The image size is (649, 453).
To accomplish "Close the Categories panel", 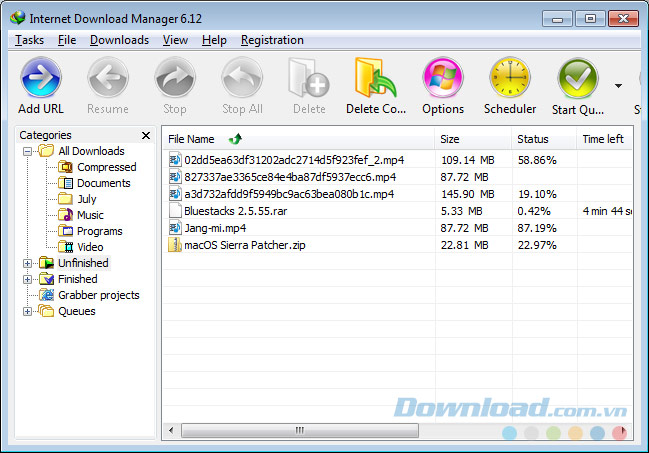I will pyautogui.click(x=146, y=135).
